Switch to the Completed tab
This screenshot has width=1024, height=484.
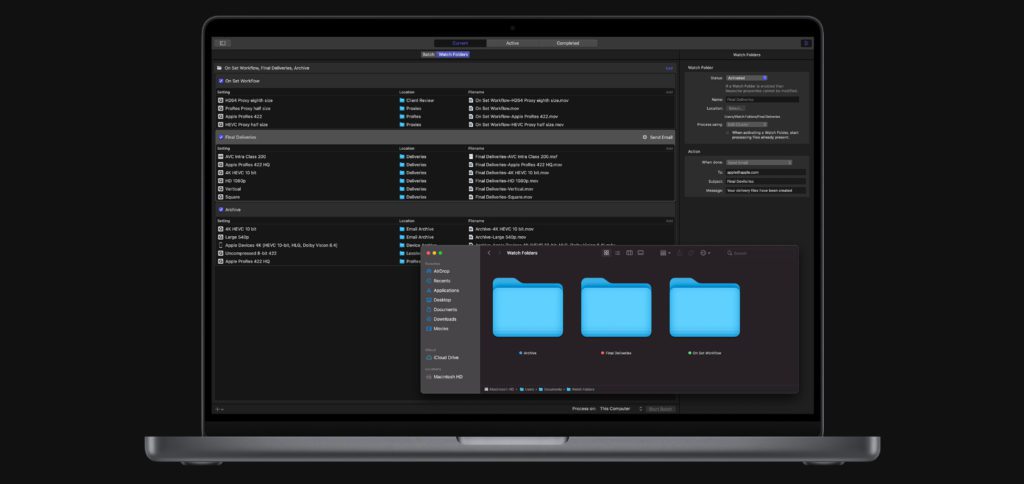coord(568,43)
